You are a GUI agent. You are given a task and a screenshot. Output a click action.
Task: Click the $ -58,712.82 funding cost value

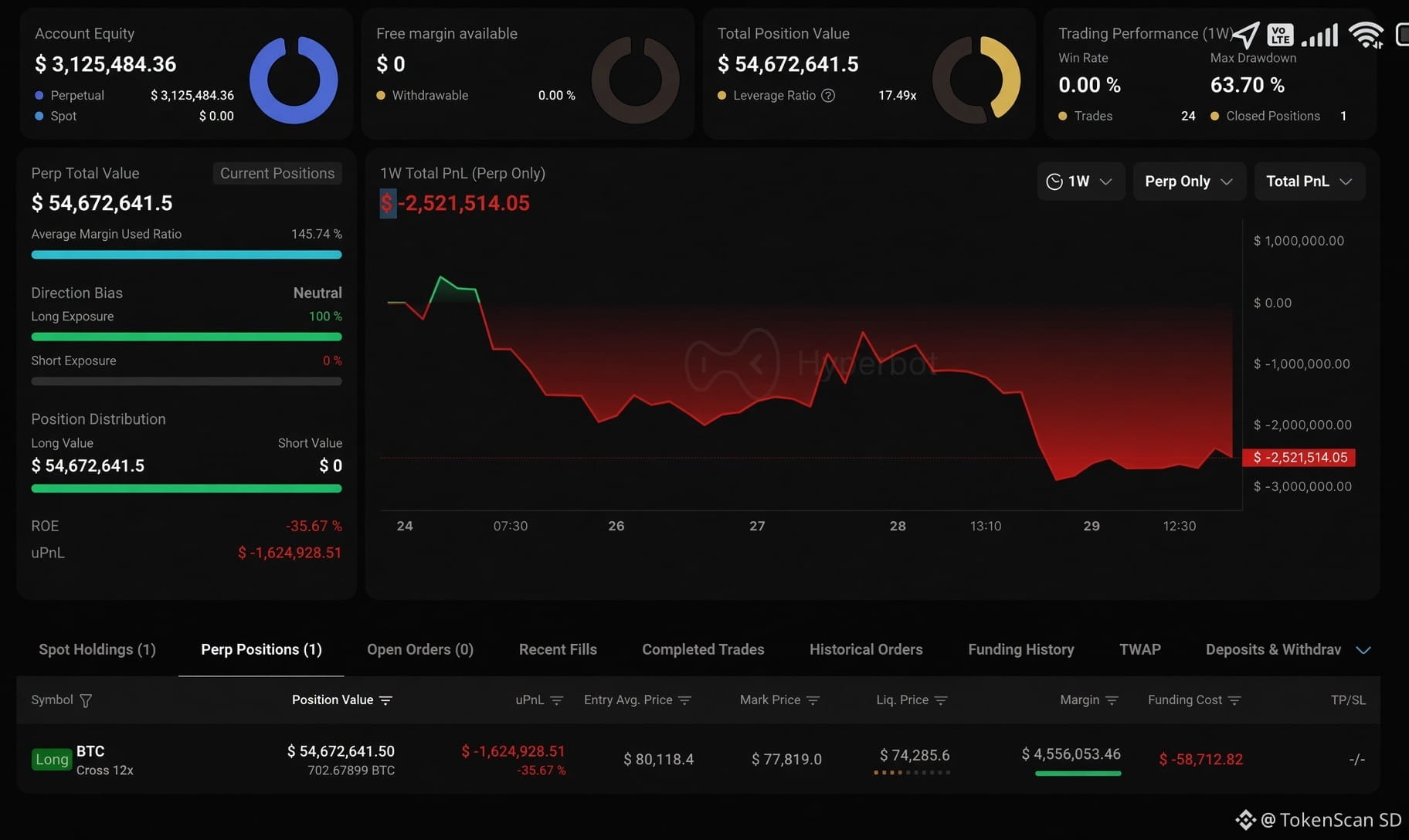(x=1200, y=759)
